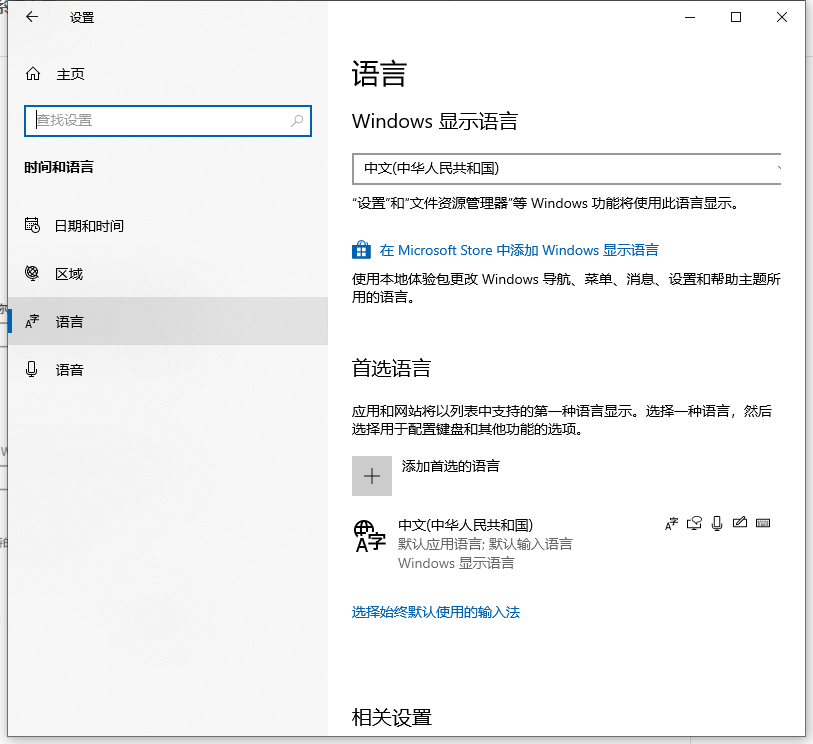This screenshot has height=744, width=813.
Task: Maximize the 设置 window
Action: click(x=736, y=17)
